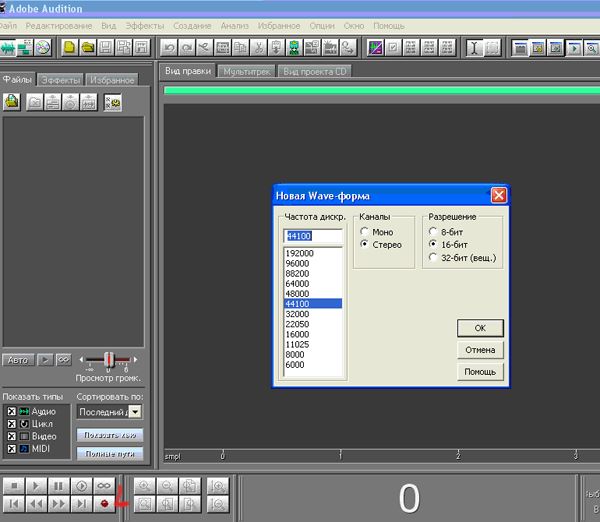
Task: Toggle the MIDI type checkbox
Action: pos(12,449)
